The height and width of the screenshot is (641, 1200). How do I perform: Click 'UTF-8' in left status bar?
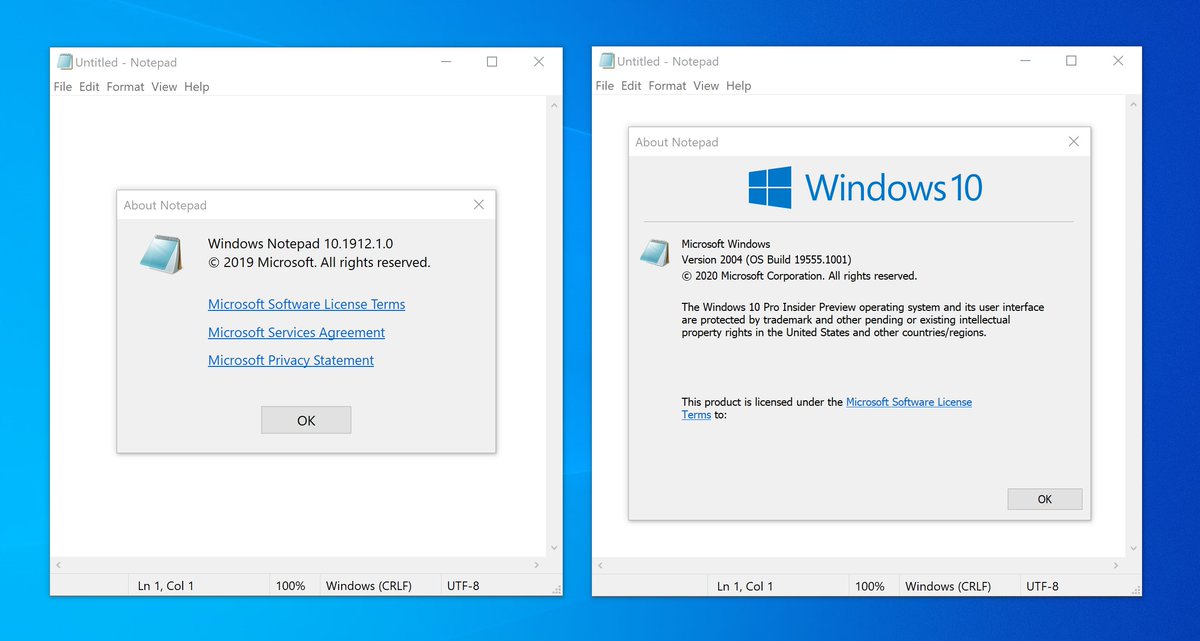(x=463, y=586)
